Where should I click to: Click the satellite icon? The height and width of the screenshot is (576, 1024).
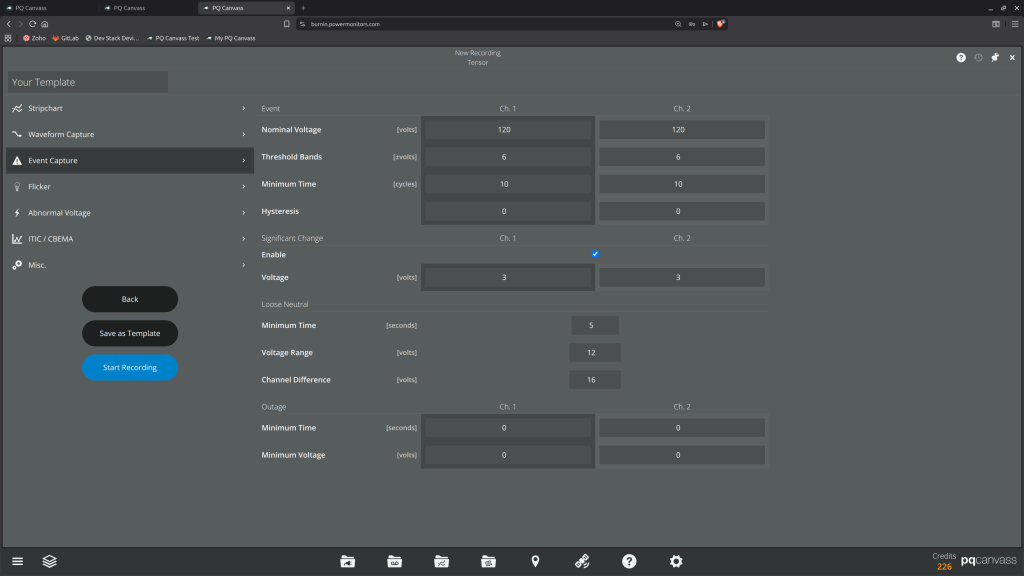tap(582, 561)
